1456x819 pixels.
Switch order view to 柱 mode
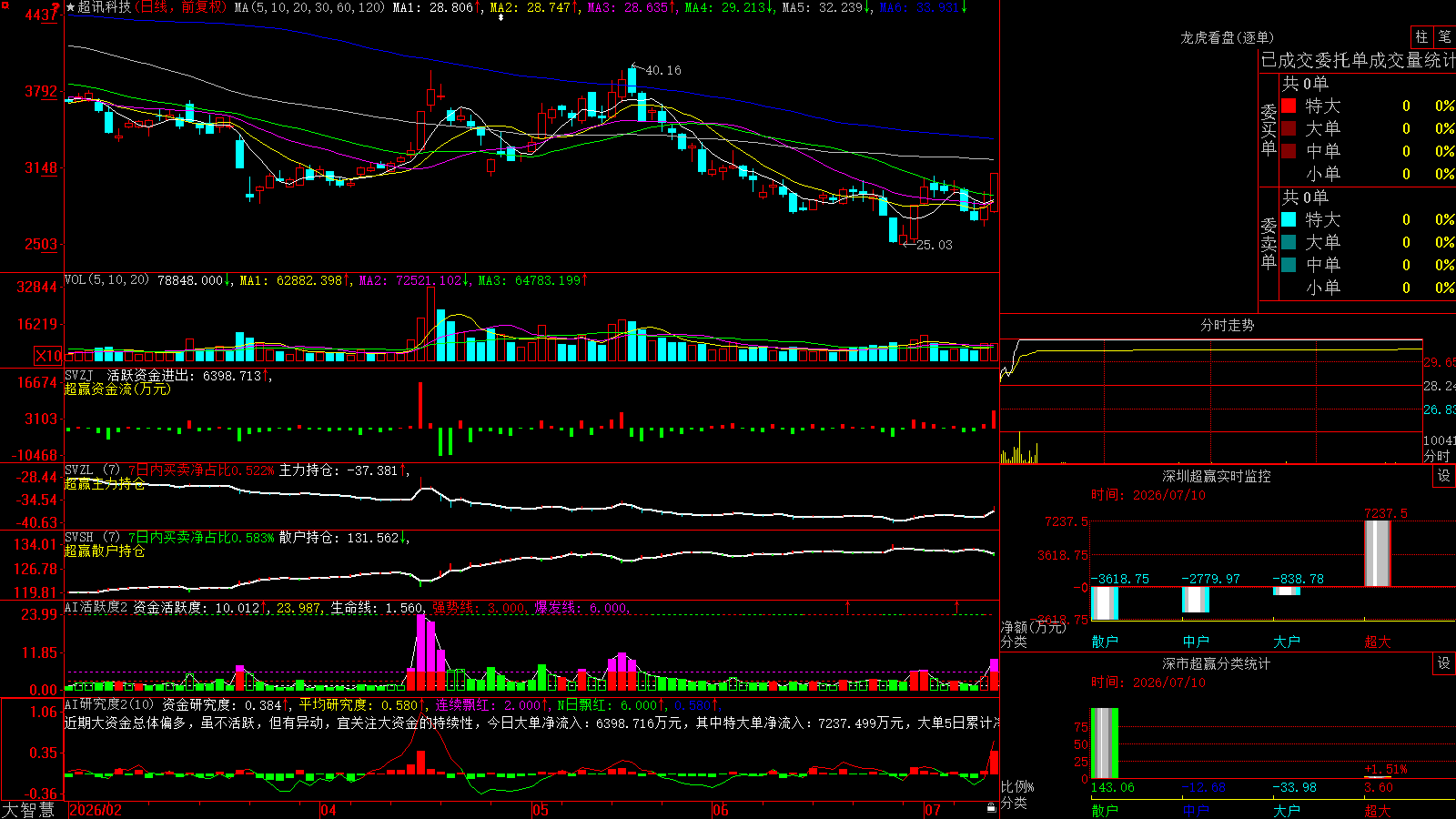click(x=1421, y=36)
